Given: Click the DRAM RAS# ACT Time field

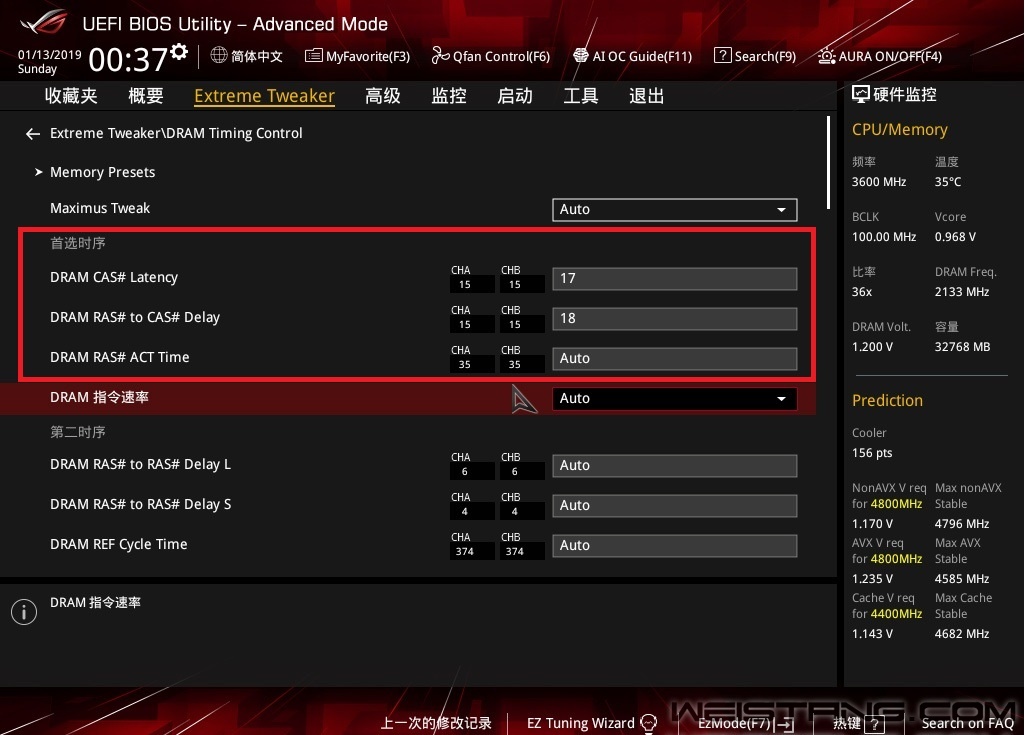Looking at the screenshot, I should tap(675, 358).
